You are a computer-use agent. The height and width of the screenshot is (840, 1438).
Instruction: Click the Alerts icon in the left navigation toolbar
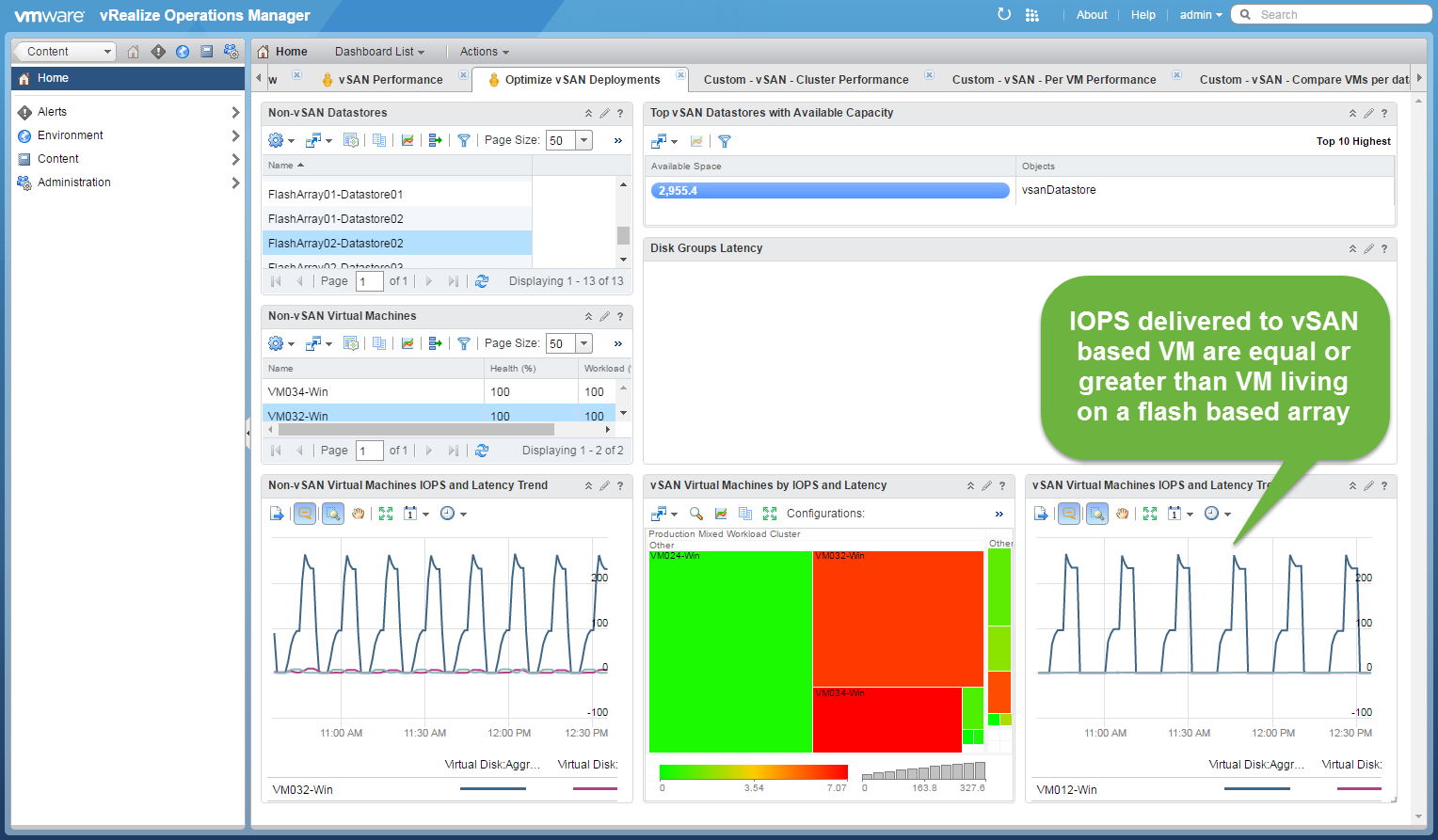(x=158, y=52)
